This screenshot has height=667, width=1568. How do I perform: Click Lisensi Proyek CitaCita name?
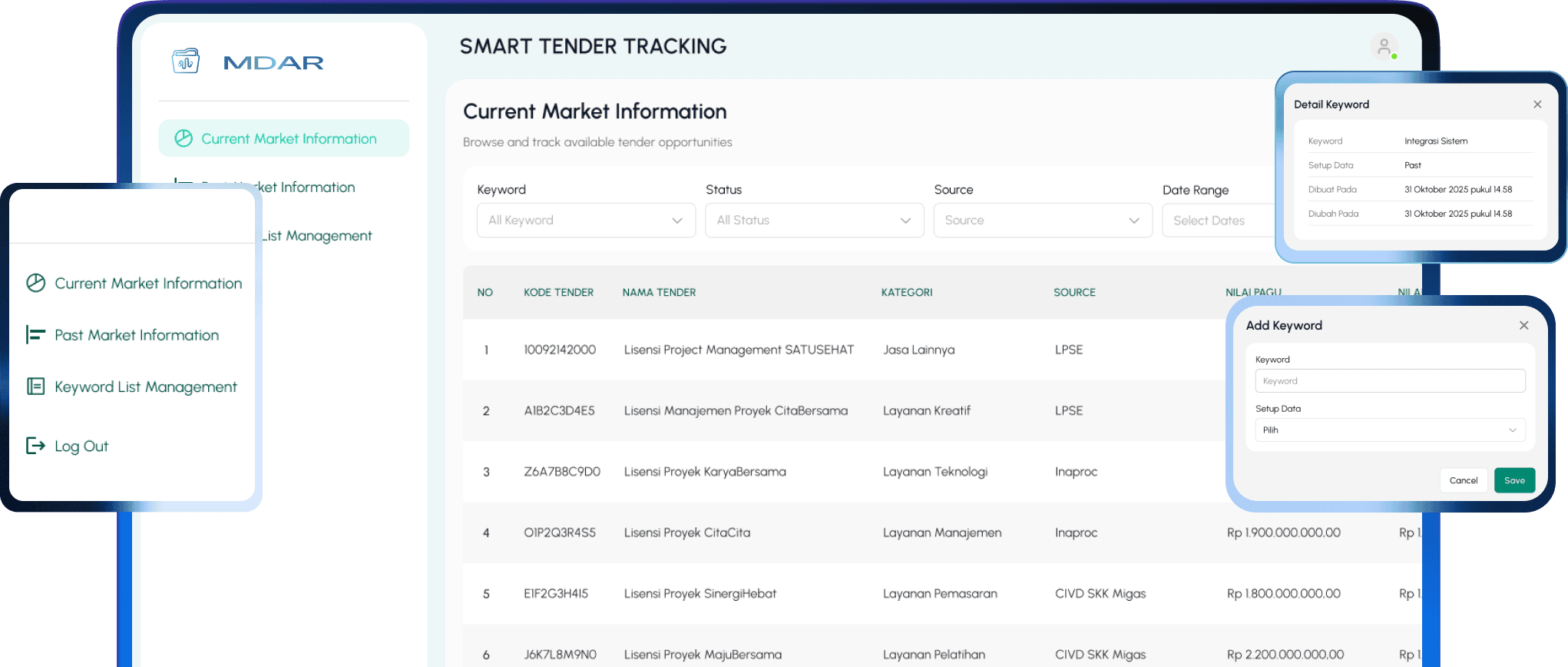pos(687,533)
